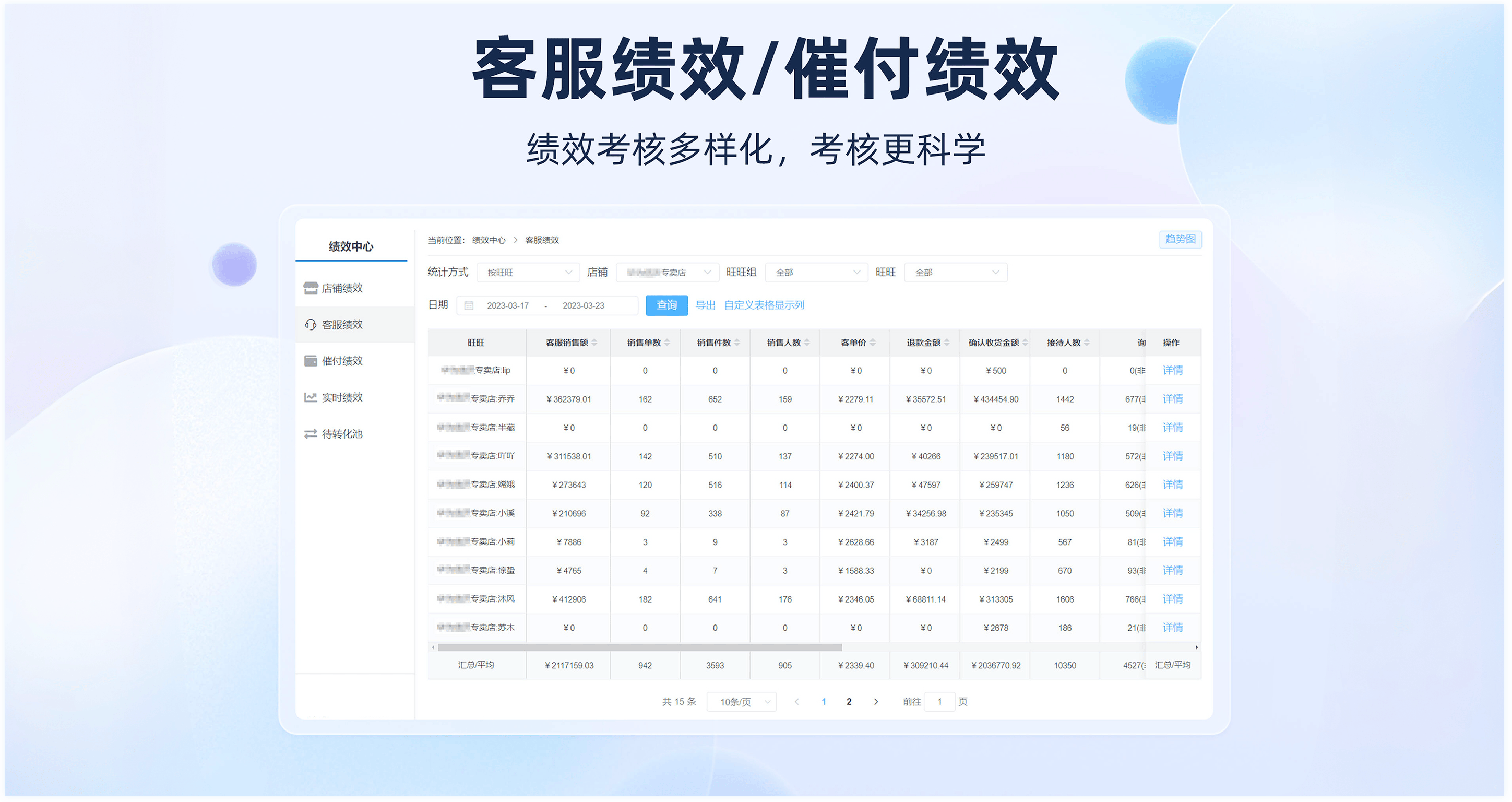Open the 旺旺组 dropdown set to 全部
1512x802 pixels.
pyautogui.click(x=816, y=273)
